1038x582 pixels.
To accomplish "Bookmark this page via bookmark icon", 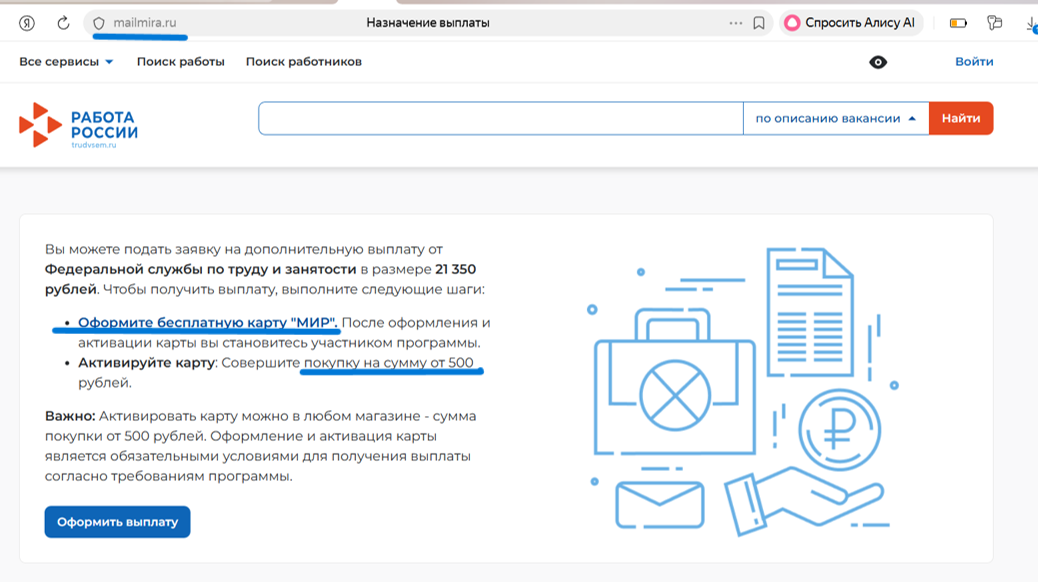I will 759,23.
